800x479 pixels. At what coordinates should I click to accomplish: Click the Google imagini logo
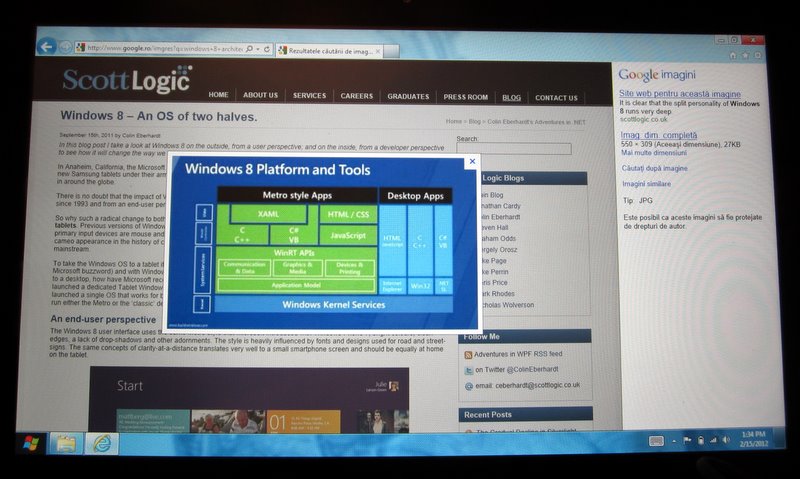[x=657, y=75]
